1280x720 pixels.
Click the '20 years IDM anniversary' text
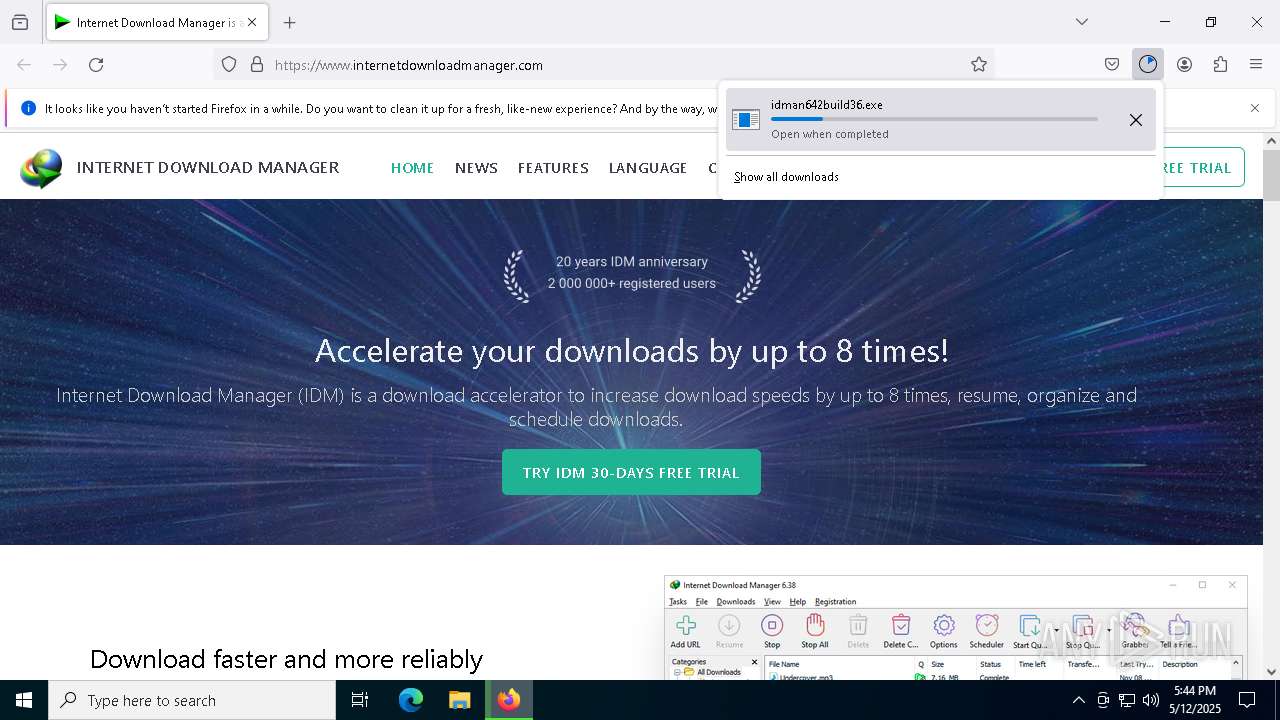632,262
